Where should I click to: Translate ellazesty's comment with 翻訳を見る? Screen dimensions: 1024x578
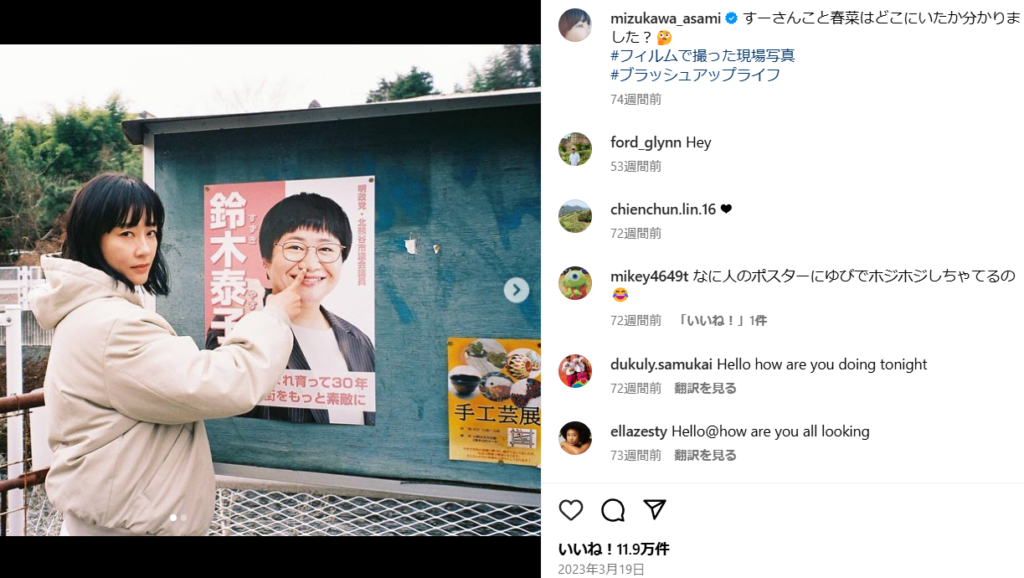click(705, 455)
